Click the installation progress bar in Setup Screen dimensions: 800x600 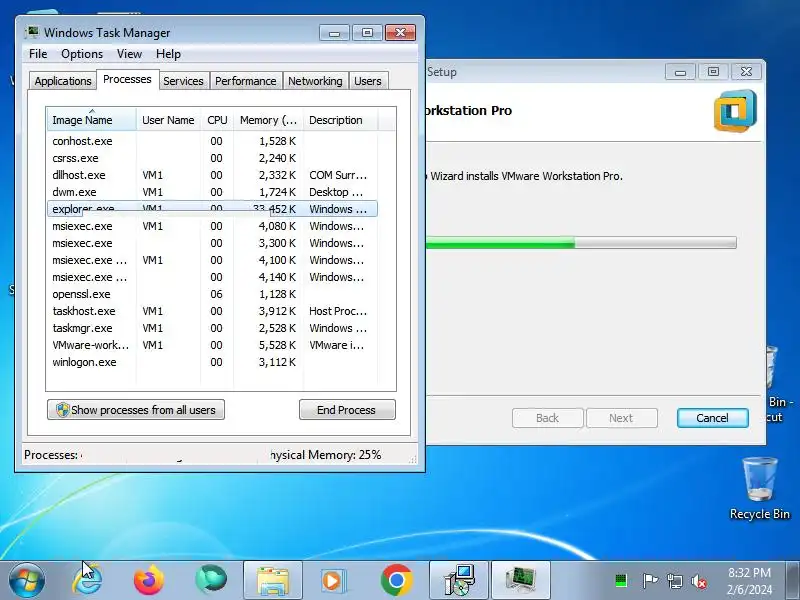click(x=581, y=242)
